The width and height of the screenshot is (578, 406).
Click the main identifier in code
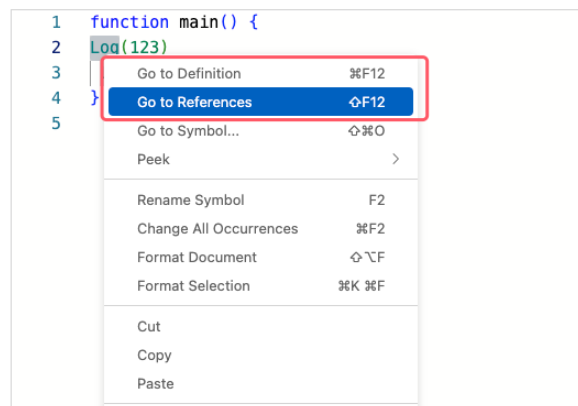point(199,22)
